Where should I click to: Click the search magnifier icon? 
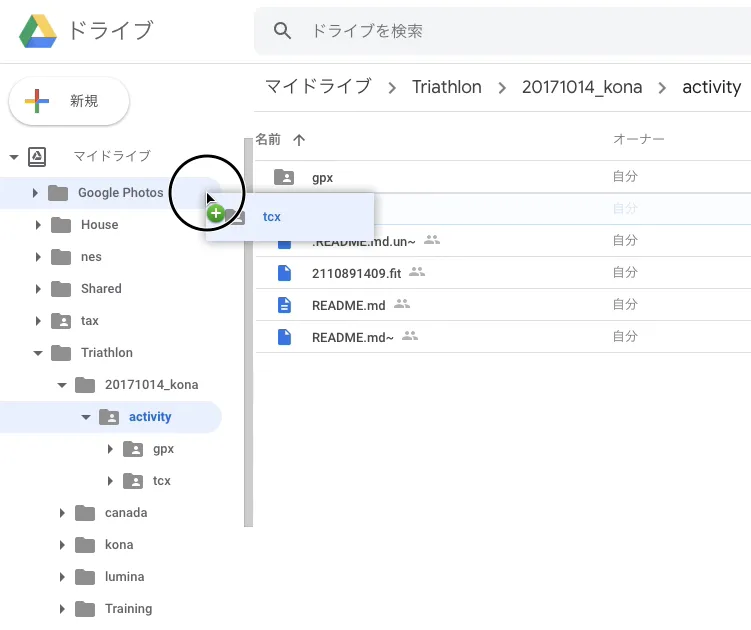click(x=283, y=31)
